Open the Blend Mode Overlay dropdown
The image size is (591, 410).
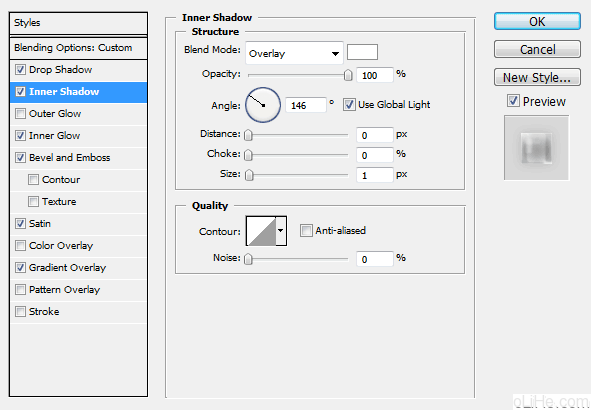tap(294, 53)
